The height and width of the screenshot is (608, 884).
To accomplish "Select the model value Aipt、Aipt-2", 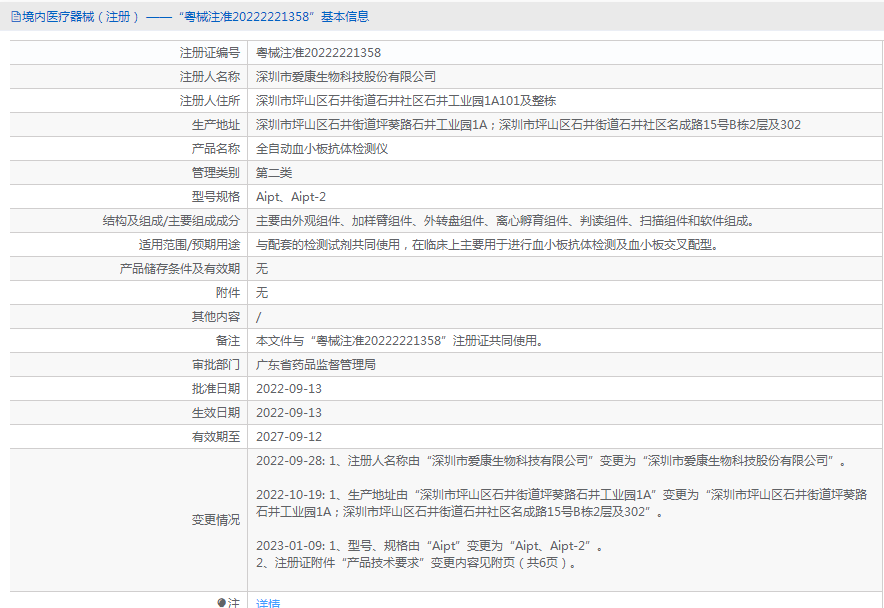I will coord(291,197).
